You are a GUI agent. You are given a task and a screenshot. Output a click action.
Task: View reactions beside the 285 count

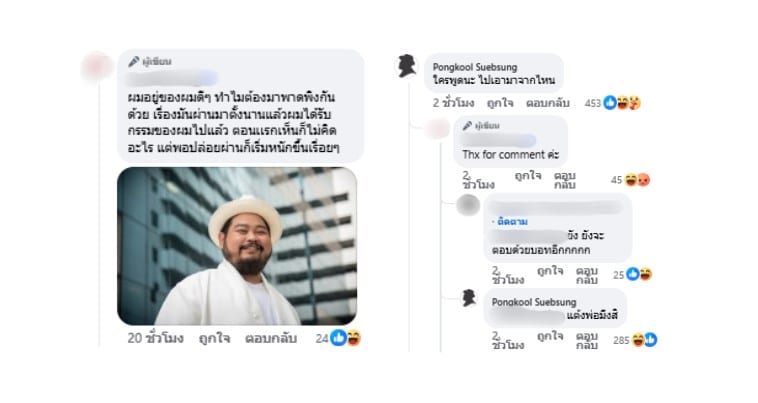[x=644, y=340]
